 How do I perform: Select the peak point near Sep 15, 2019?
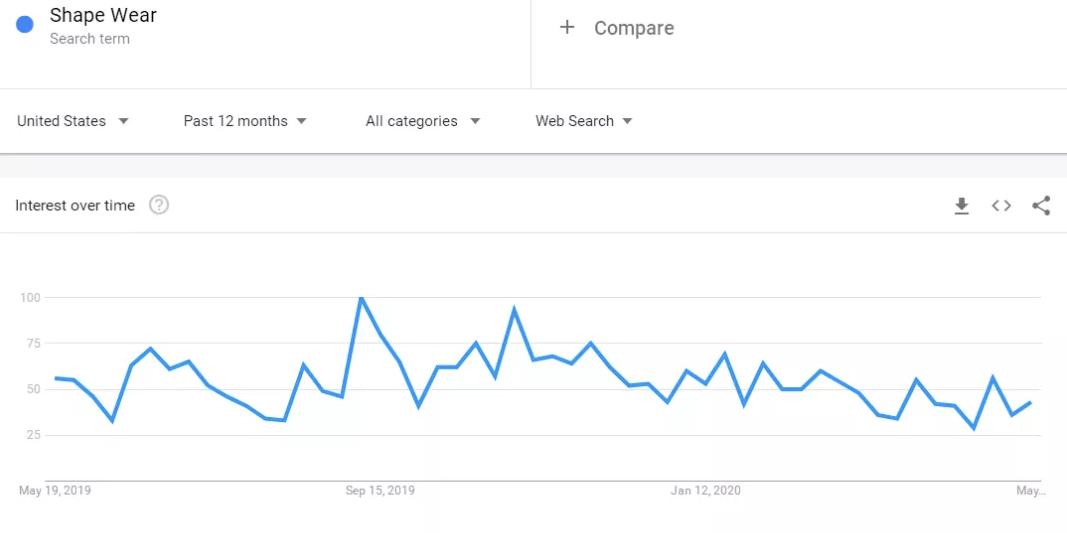tap(361, 298)
